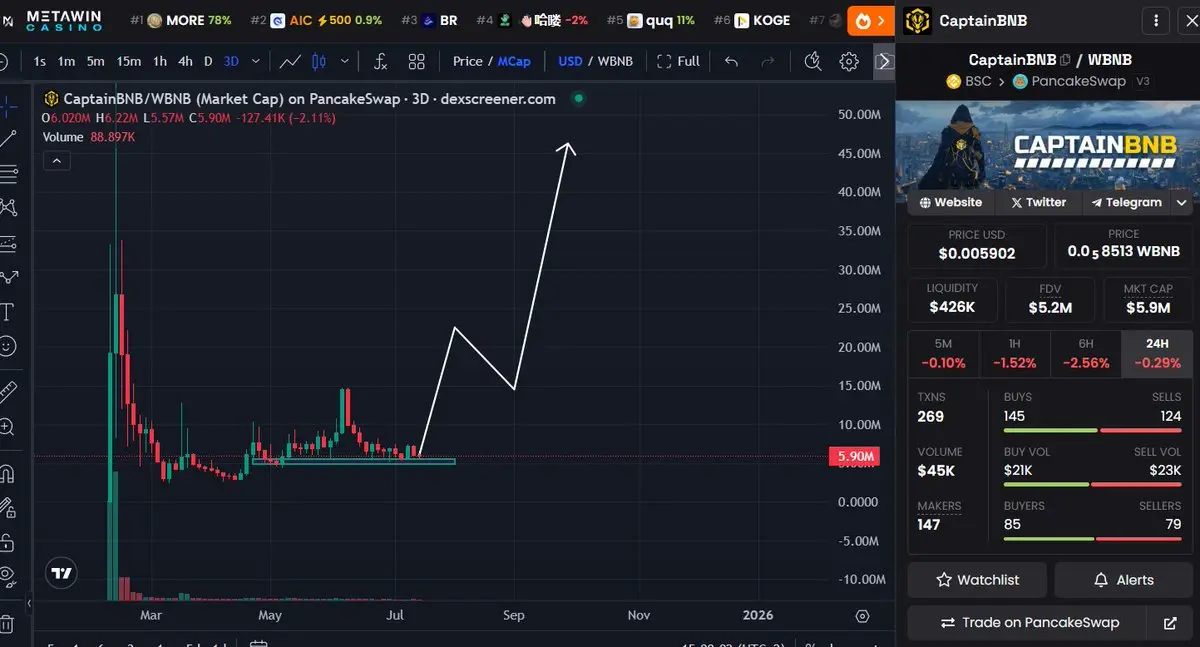Open the emoji icons tool
The height and width of the screenshot is (647, 1200).
[7, 346]
